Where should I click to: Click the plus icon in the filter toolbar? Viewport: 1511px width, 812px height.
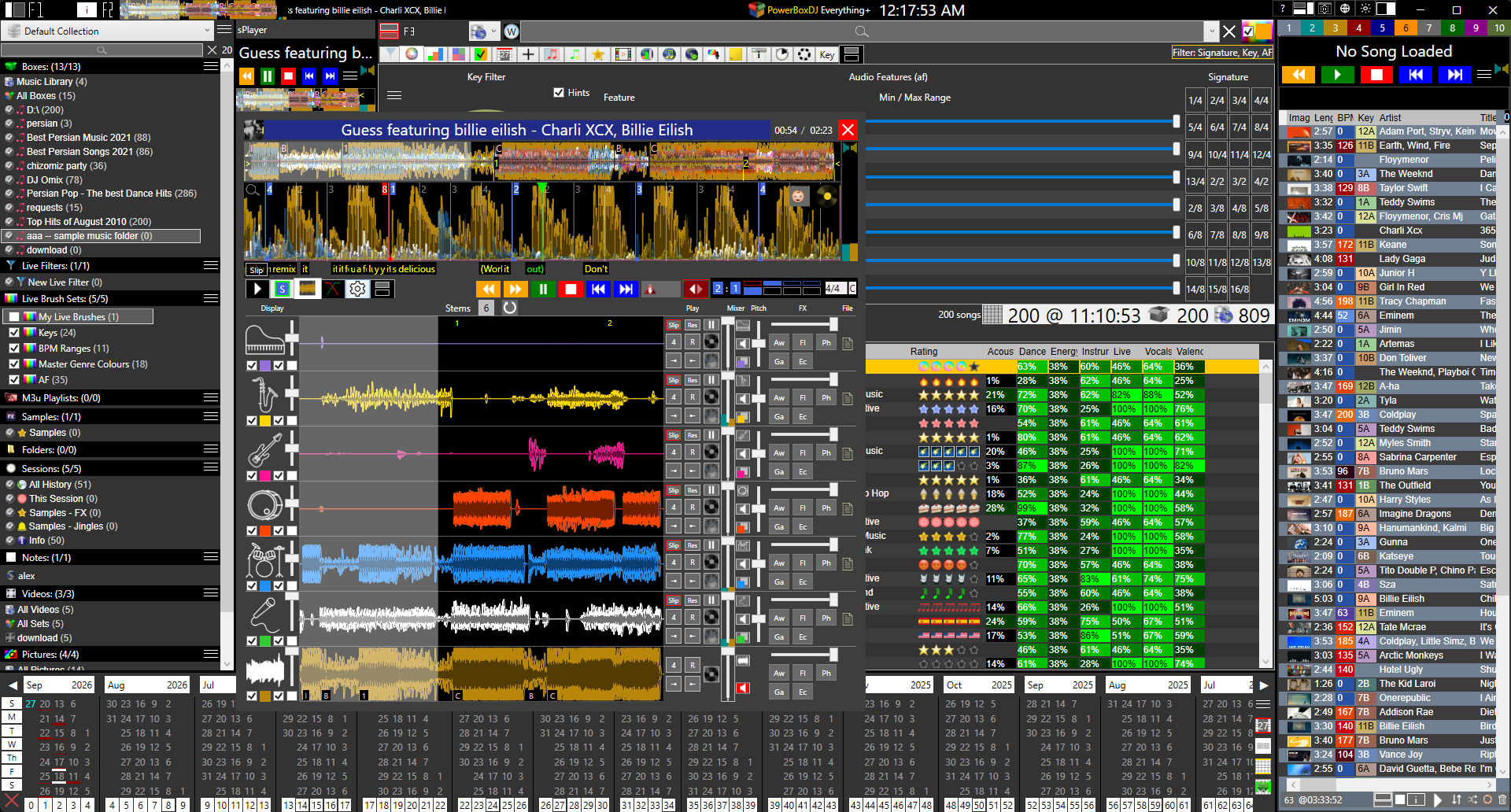(x=528, y=54)
